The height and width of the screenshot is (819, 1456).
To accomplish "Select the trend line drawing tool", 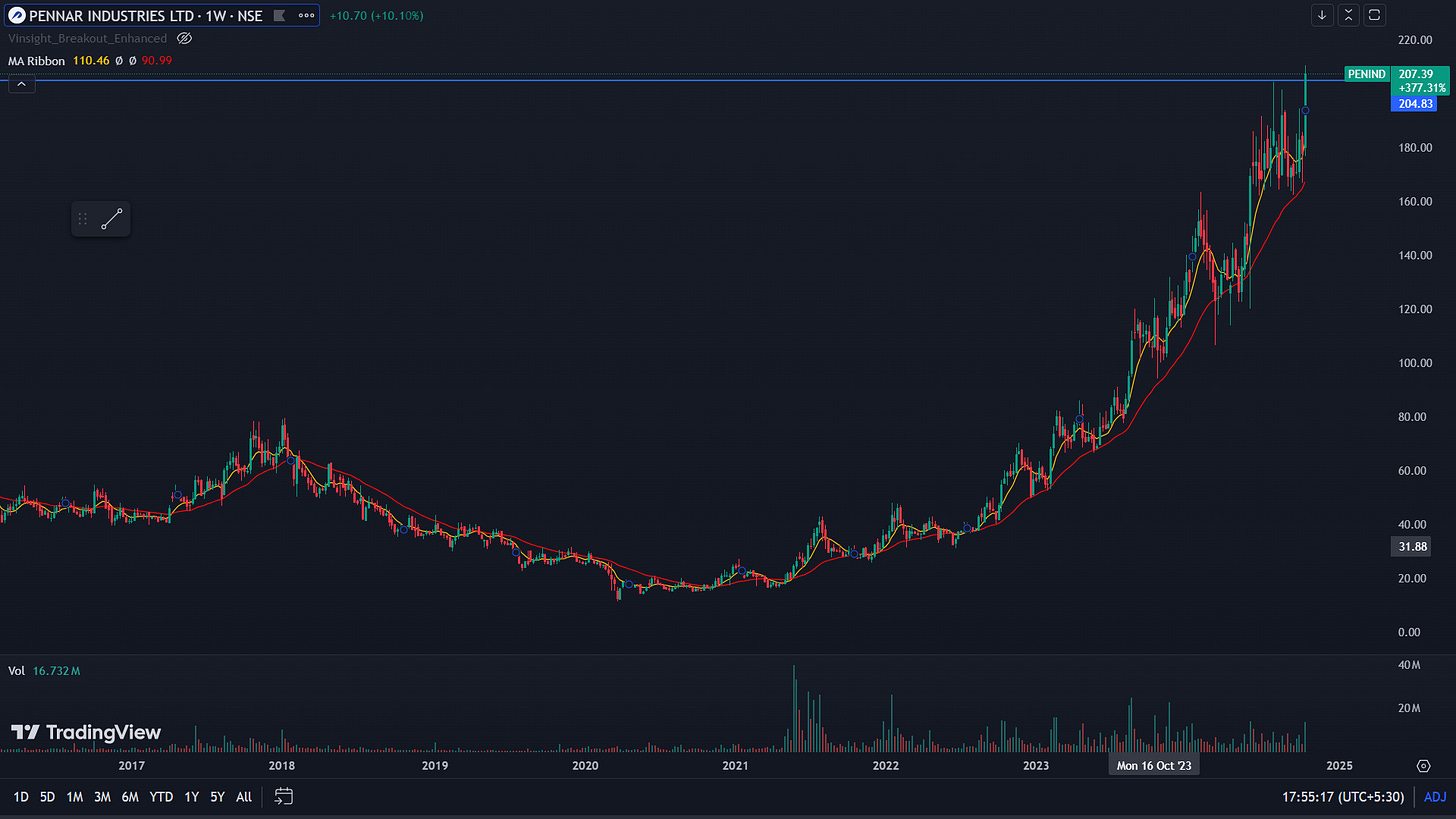I will click(112, 219).
